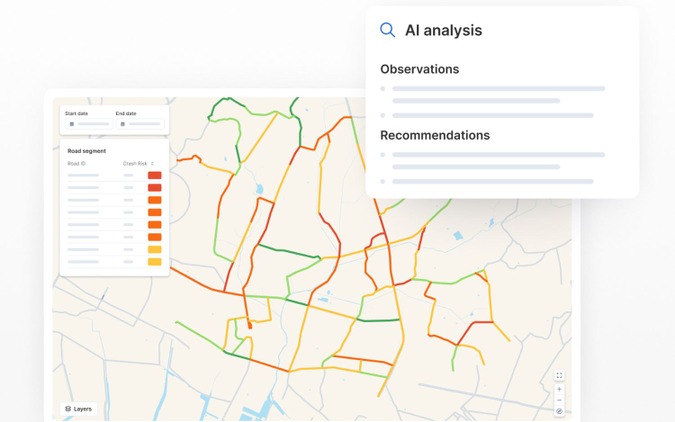This screenshot has width=675, height=422.
Task: Reset map compass orientation
Action: [559, 411]
